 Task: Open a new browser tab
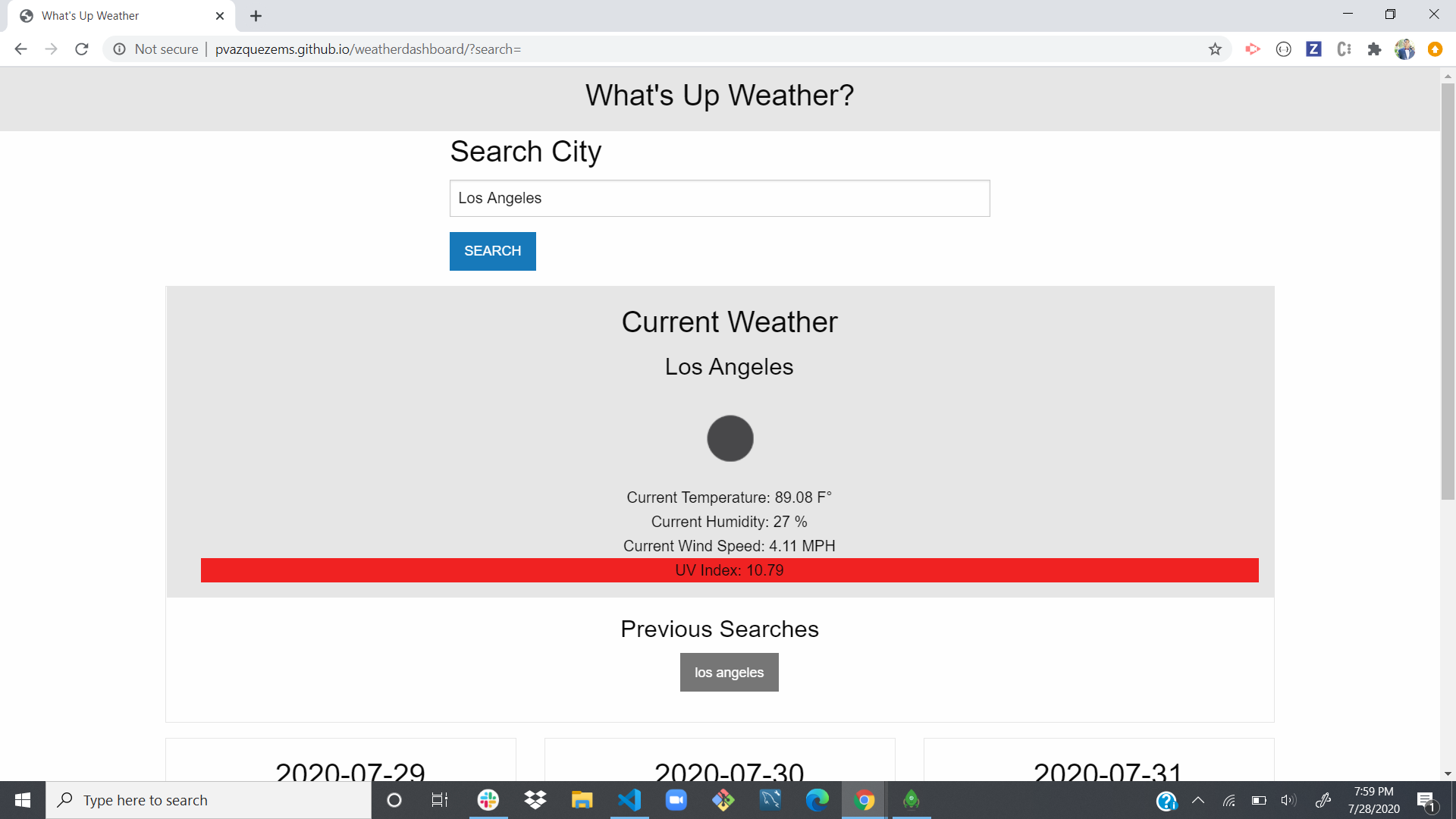(x=256, y=16)
